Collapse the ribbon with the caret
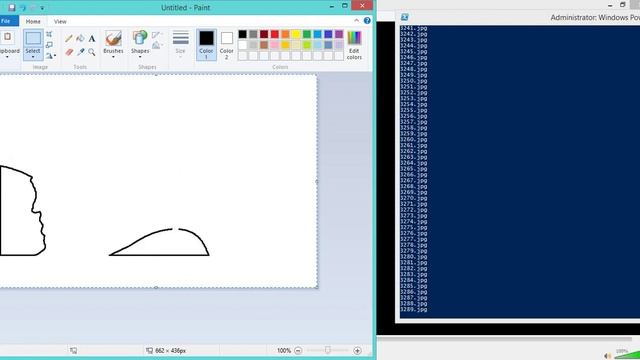Viewport: 640px width, 360px height. coord(356,21)
